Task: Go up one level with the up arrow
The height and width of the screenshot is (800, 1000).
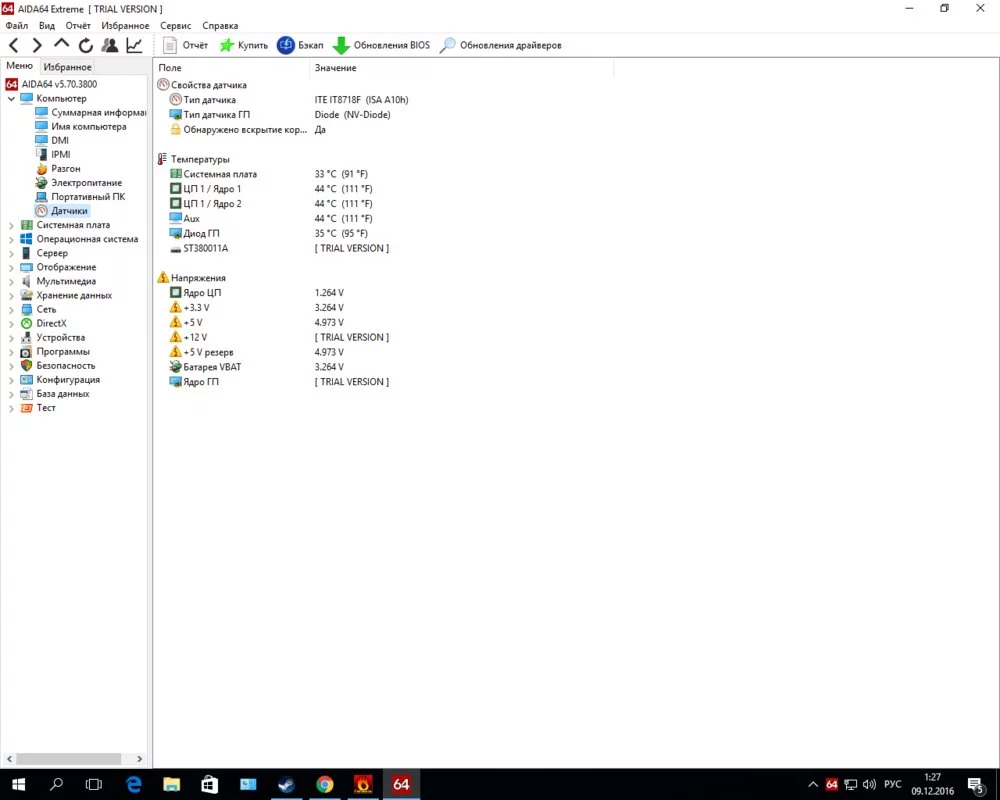Action: (61, 45)
